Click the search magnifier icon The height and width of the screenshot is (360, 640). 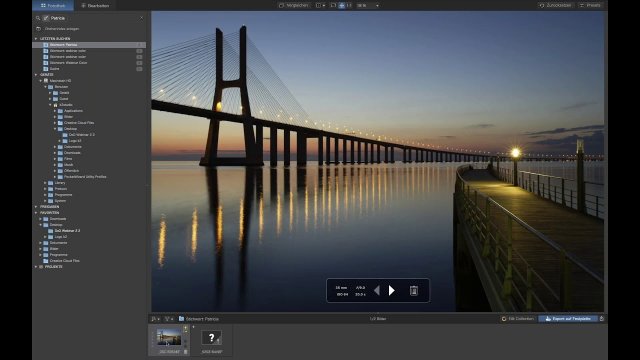(38, 18)
